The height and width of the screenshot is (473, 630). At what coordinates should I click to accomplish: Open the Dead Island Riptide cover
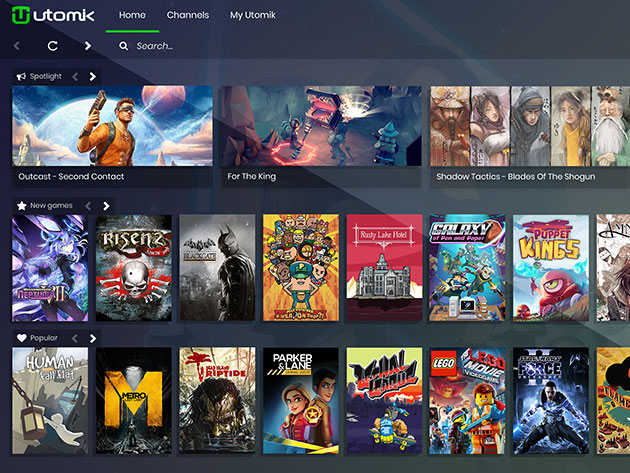(217, 401)
